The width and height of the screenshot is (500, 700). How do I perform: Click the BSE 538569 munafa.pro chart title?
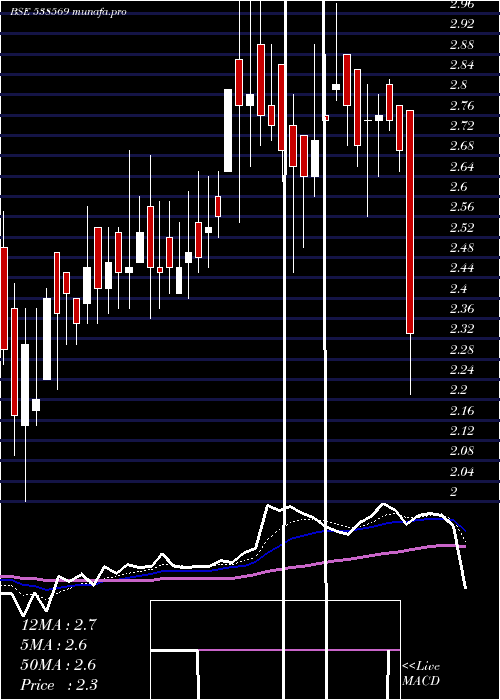(69, 12)
